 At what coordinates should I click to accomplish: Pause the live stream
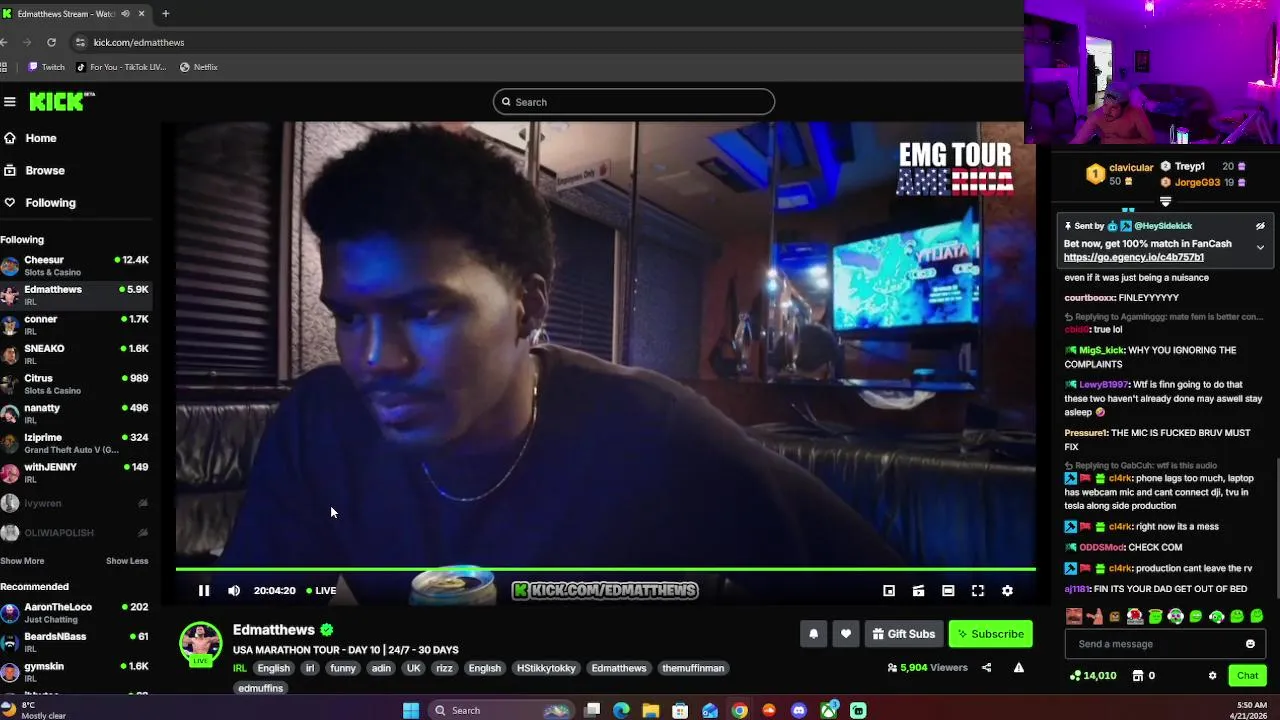(x=204, y=591)
